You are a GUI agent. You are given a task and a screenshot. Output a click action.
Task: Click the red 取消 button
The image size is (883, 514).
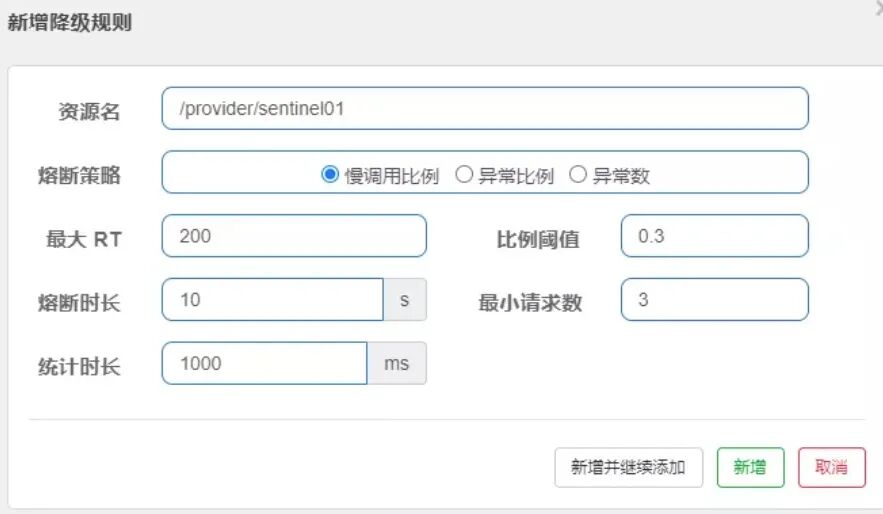coord(832,467)
